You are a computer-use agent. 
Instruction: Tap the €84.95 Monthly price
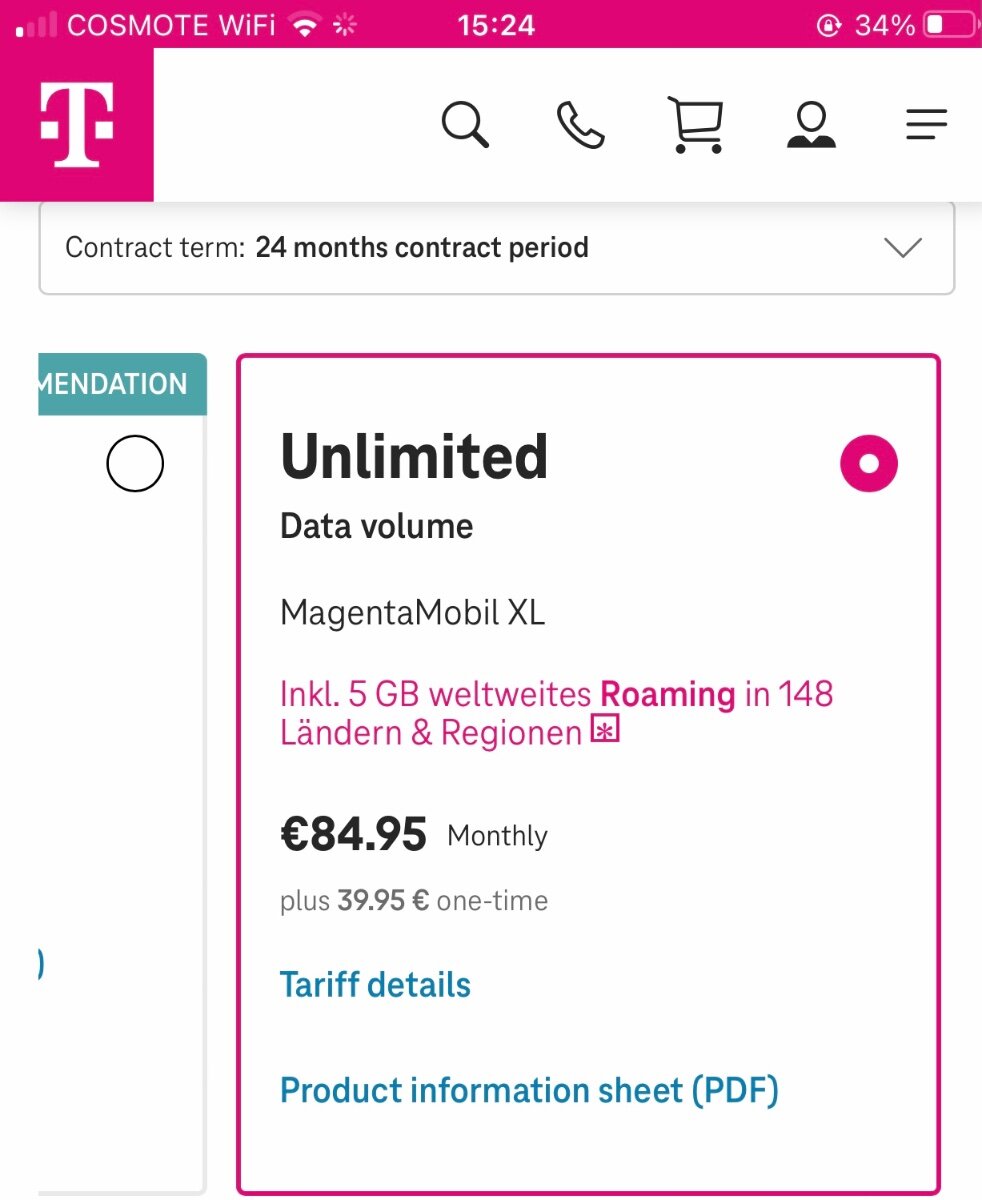pos(414,835)
